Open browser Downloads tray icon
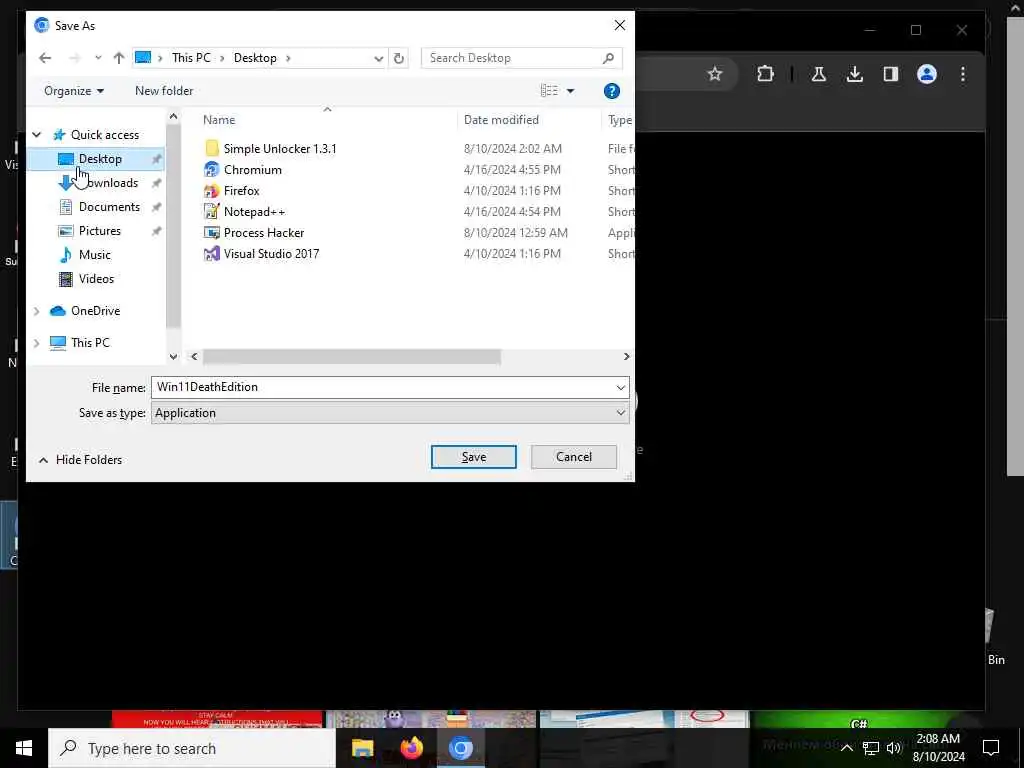The image size is (1024, 768). pyautogui.click(x=854, y=74)
